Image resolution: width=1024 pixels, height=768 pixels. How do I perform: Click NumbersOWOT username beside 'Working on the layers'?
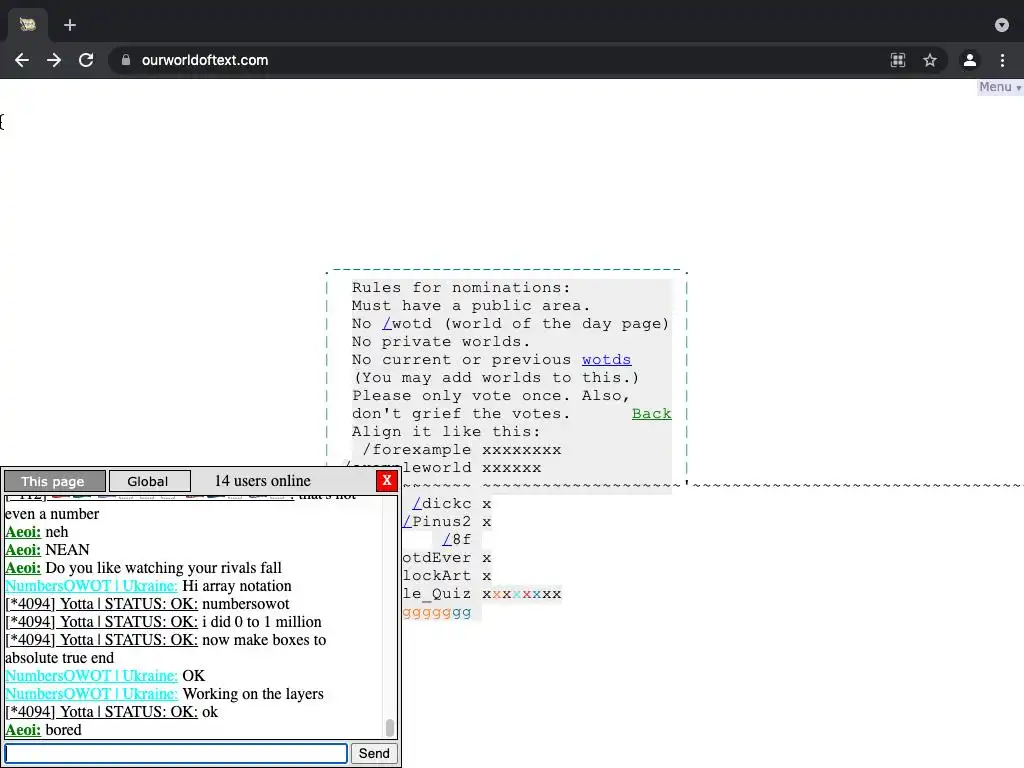tap(91, 694)
